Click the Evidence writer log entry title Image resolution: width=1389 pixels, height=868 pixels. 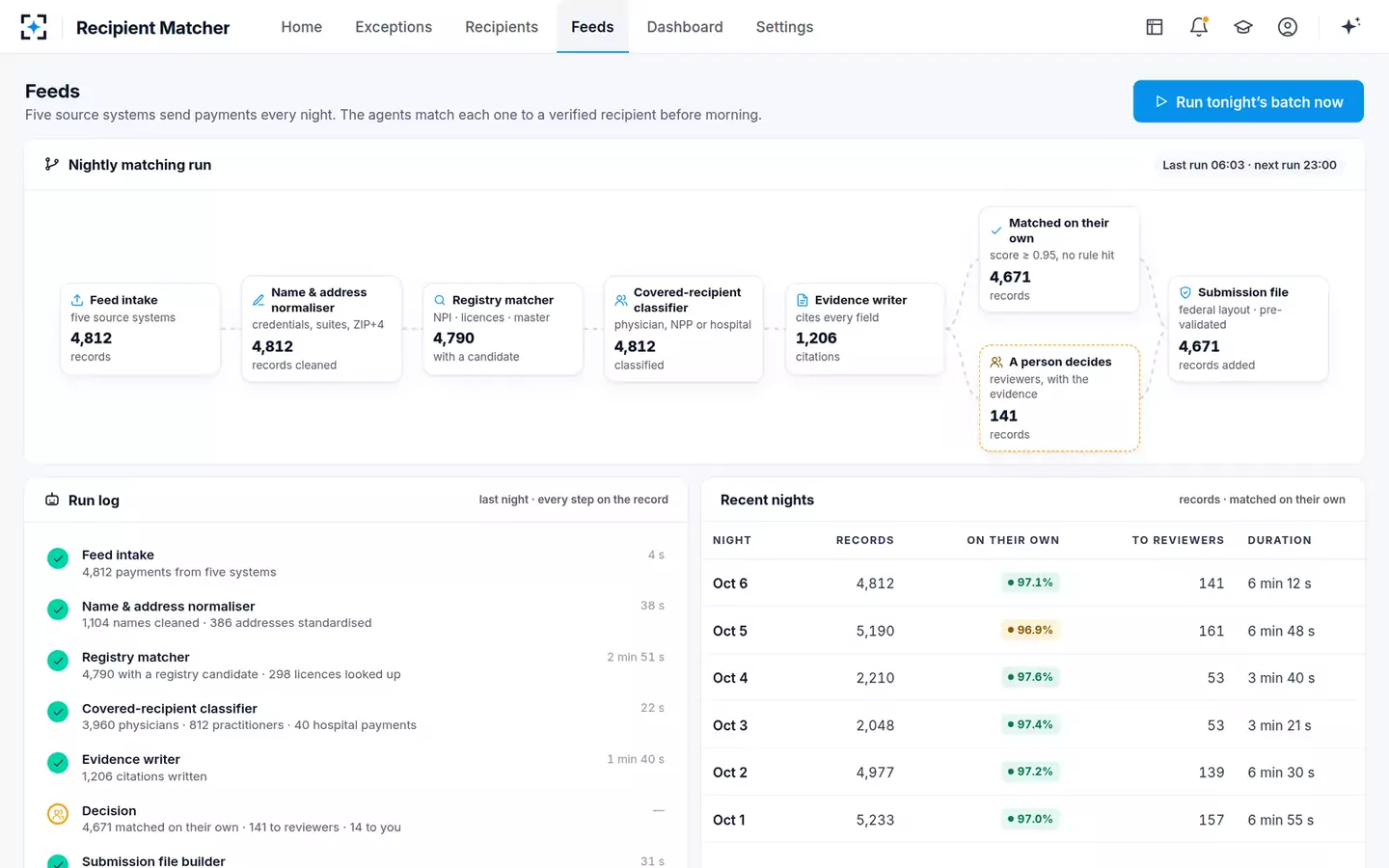[x=131, y=760]
